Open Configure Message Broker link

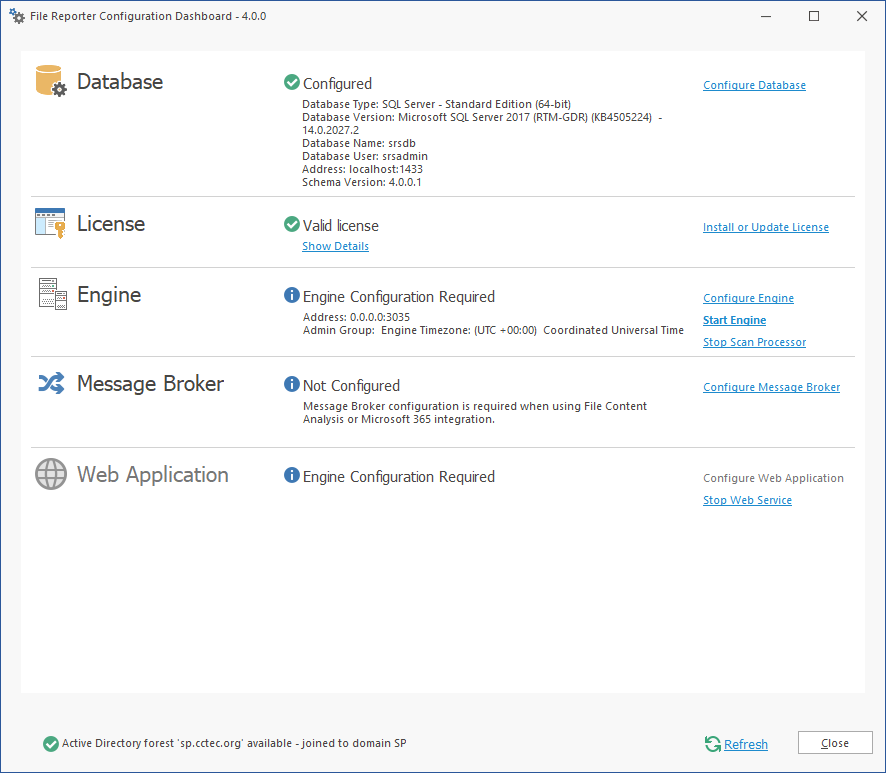click(771, 388)
